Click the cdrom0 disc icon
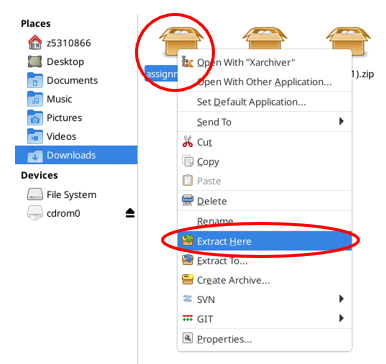This screenshot has width=386, height=364. 35,213
